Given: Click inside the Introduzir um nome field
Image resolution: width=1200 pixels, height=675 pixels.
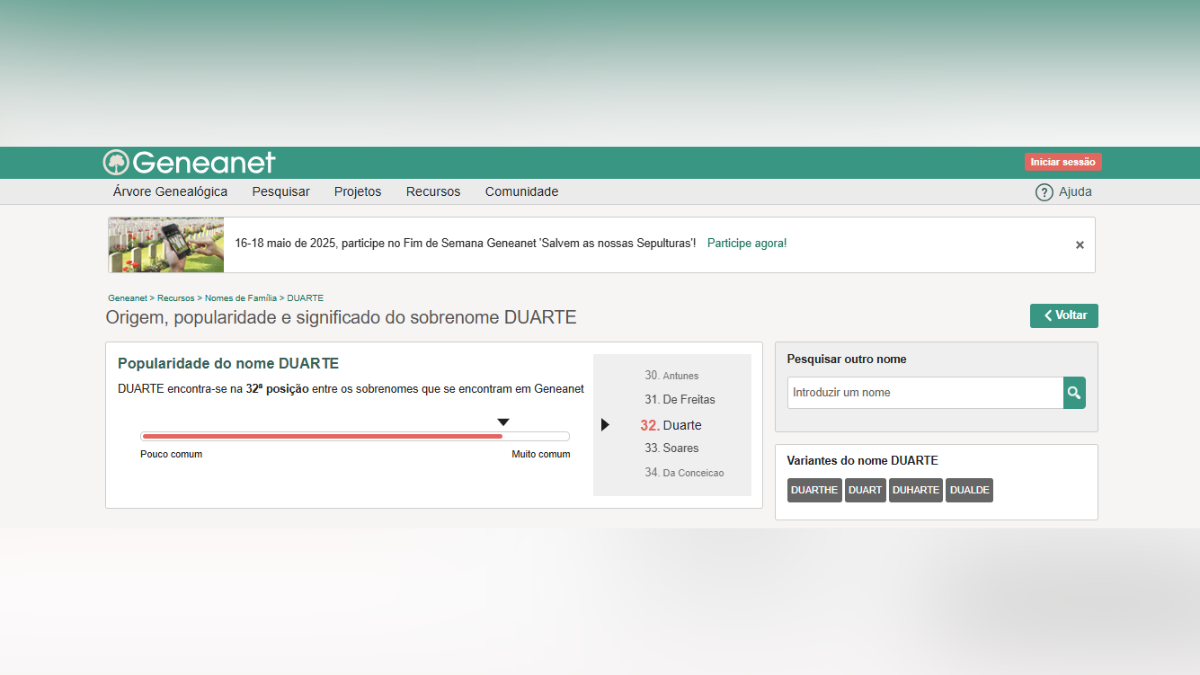Looking at the screenshot, I should pyautogui.click(x=924, y=393).
